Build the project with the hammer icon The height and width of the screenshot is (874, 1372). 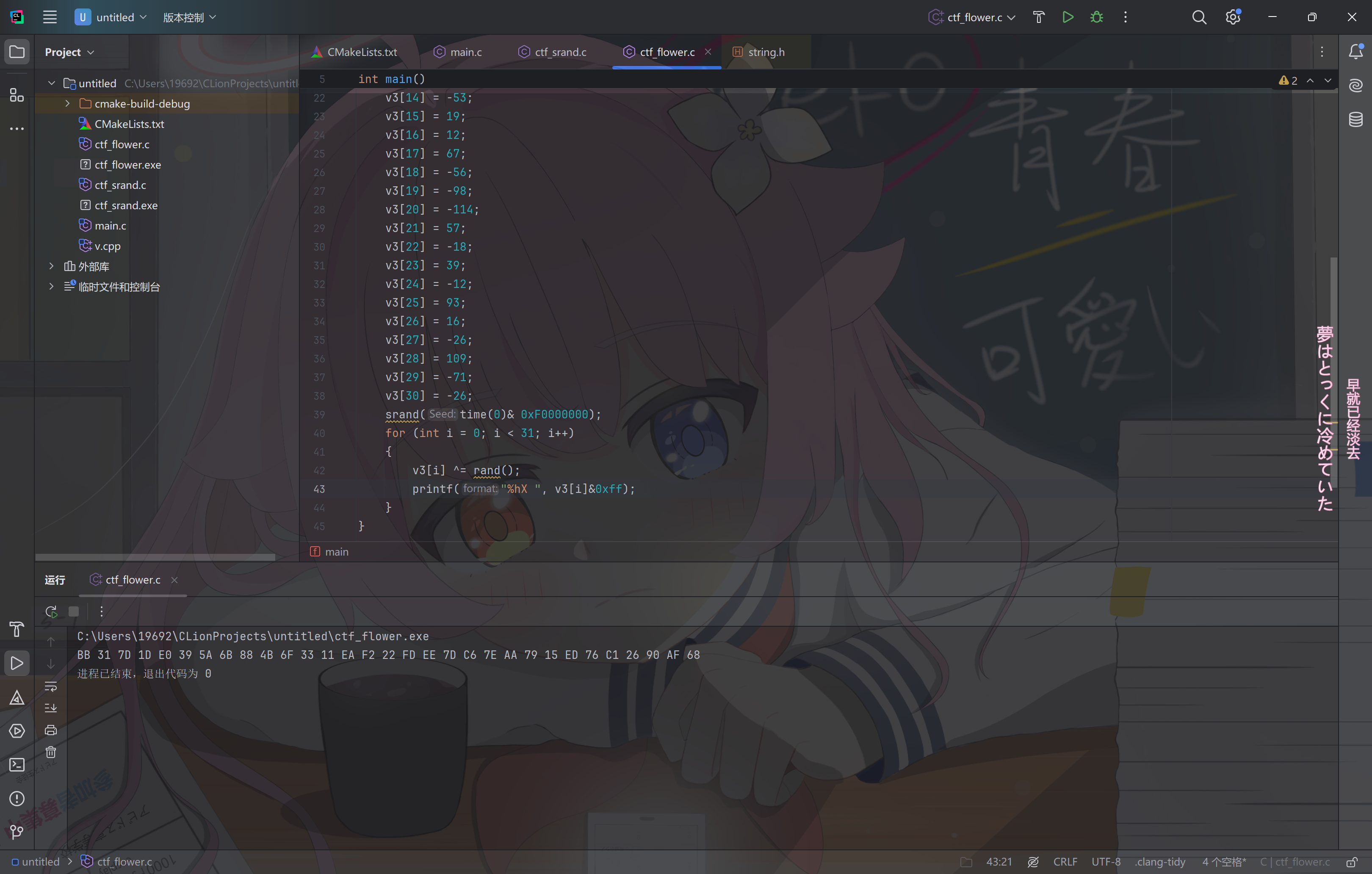pyautogui.click(x=1039, y=17)
